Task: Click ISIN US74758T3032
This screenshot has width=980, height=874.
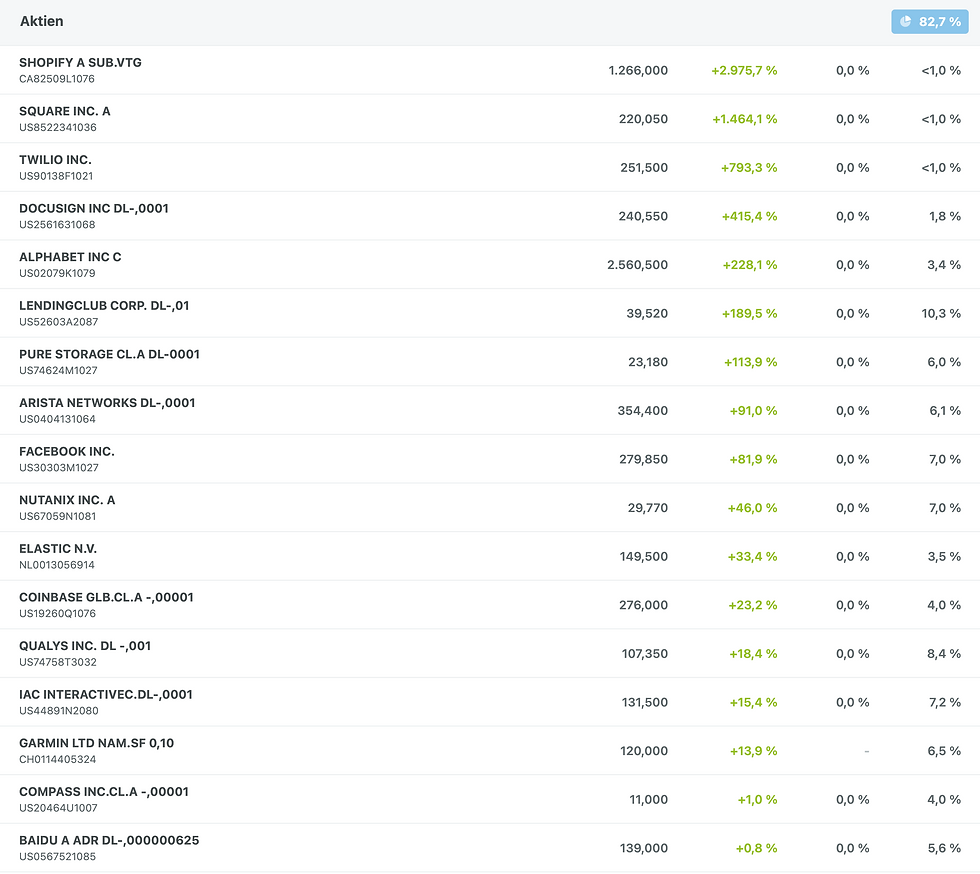Action: click(x=58, y=662)
